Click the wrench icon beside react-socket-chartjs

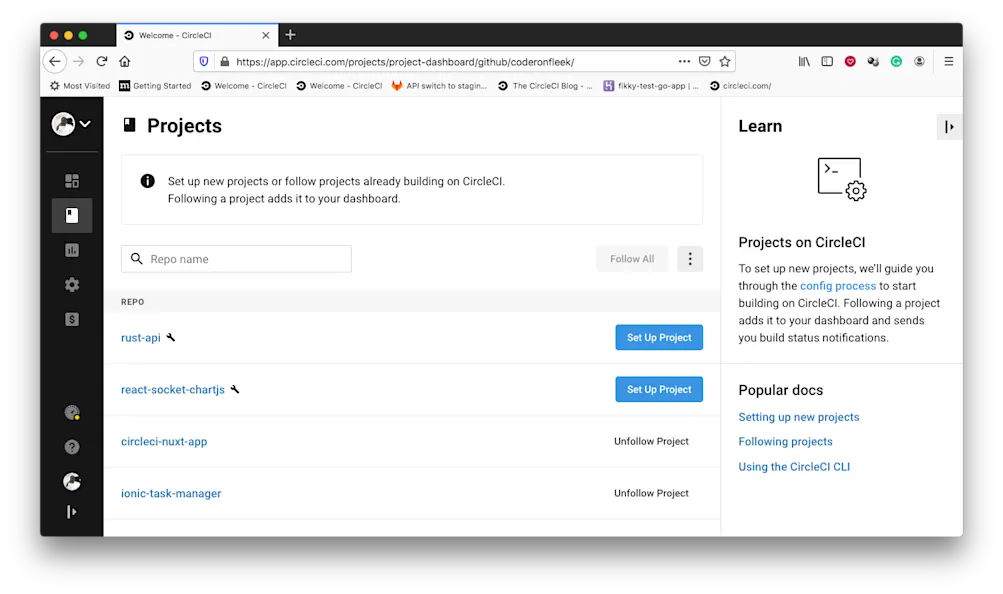click(x=235, y=389)
